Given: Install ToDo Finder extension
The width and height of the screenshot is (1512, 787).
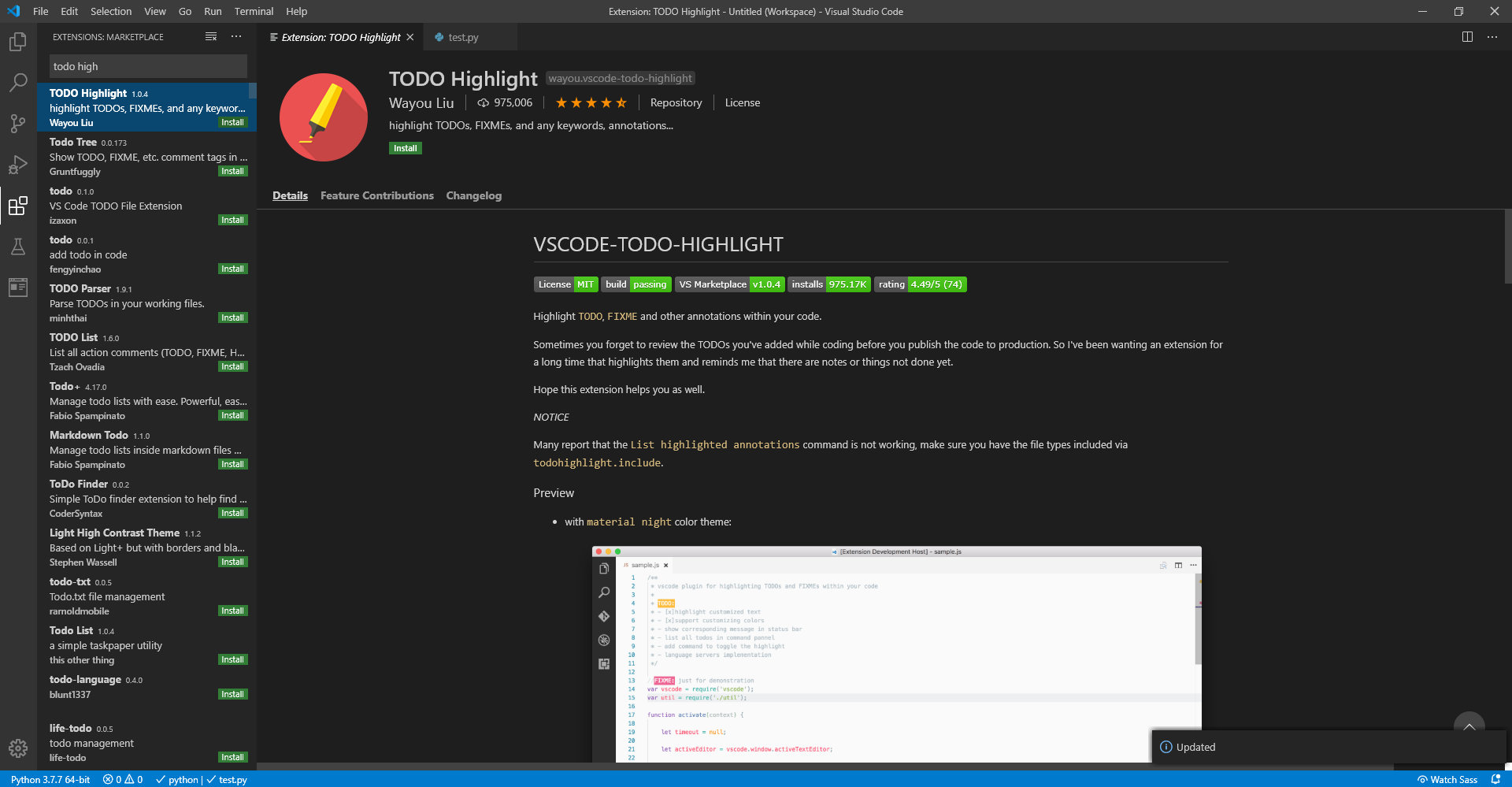Looking at the screenshot, I should click(232, 513).
